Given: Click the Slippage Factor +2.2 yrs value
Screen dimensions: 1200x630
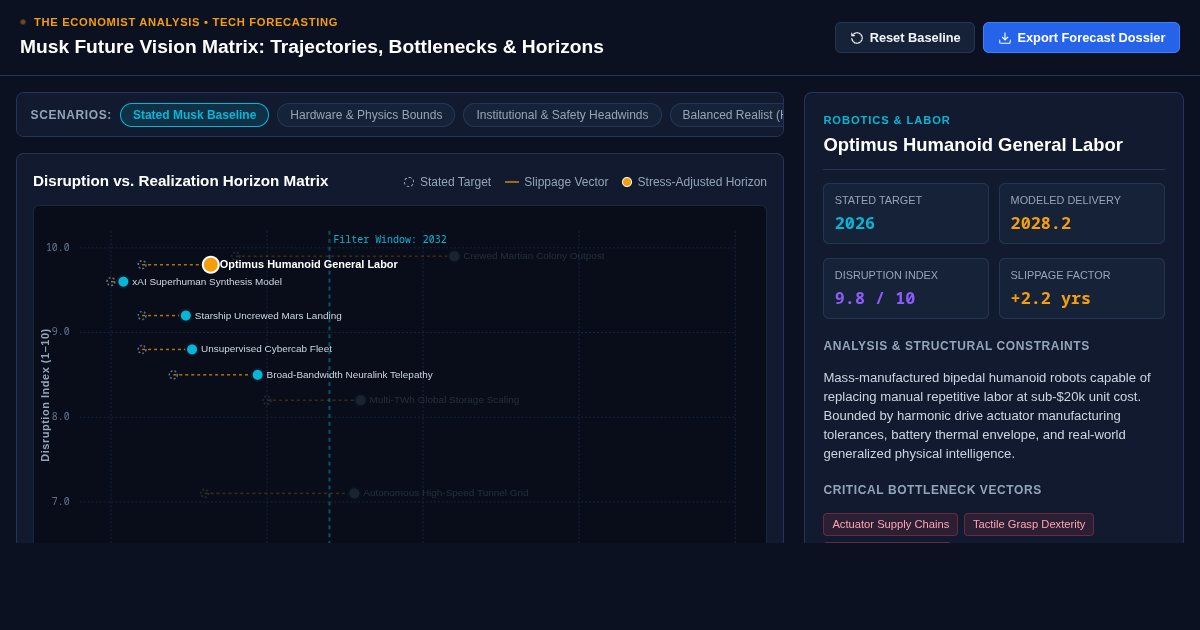Looking at the screenshot, I should [x=1051, y=298].
